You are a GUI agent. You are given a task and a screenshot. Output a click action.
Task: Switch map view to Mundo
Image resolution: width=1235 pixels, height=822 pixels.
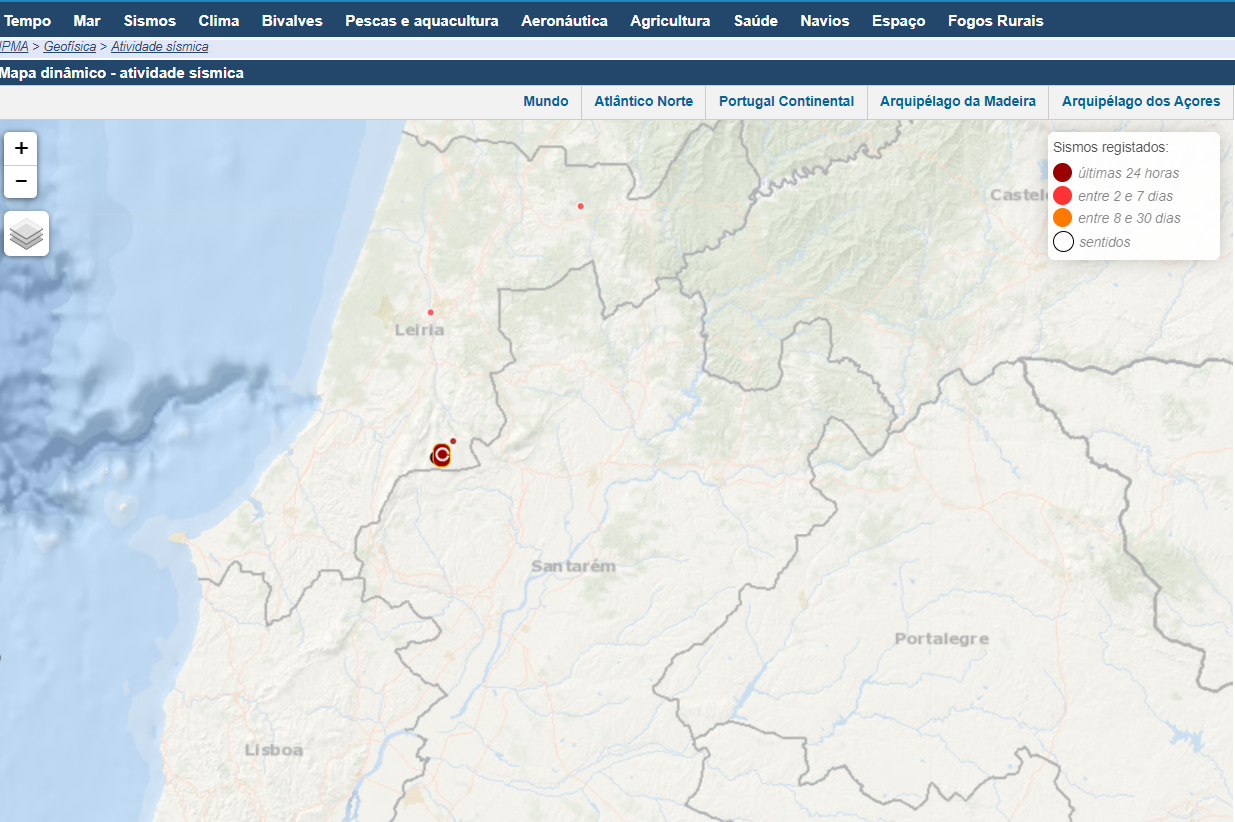[x=545, y=101]
